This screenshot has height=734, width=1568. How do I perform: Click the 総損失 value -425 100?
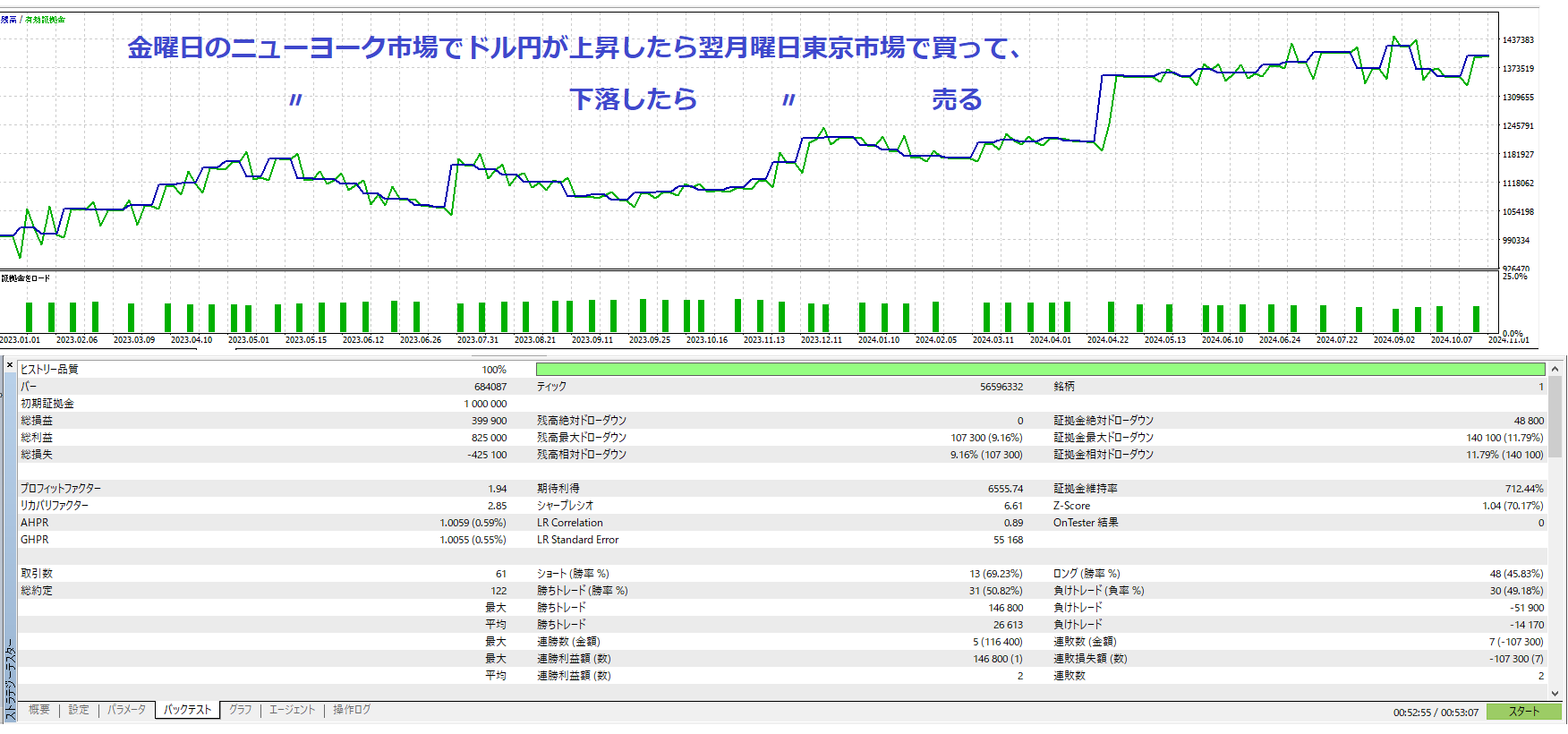pos(487,455)
